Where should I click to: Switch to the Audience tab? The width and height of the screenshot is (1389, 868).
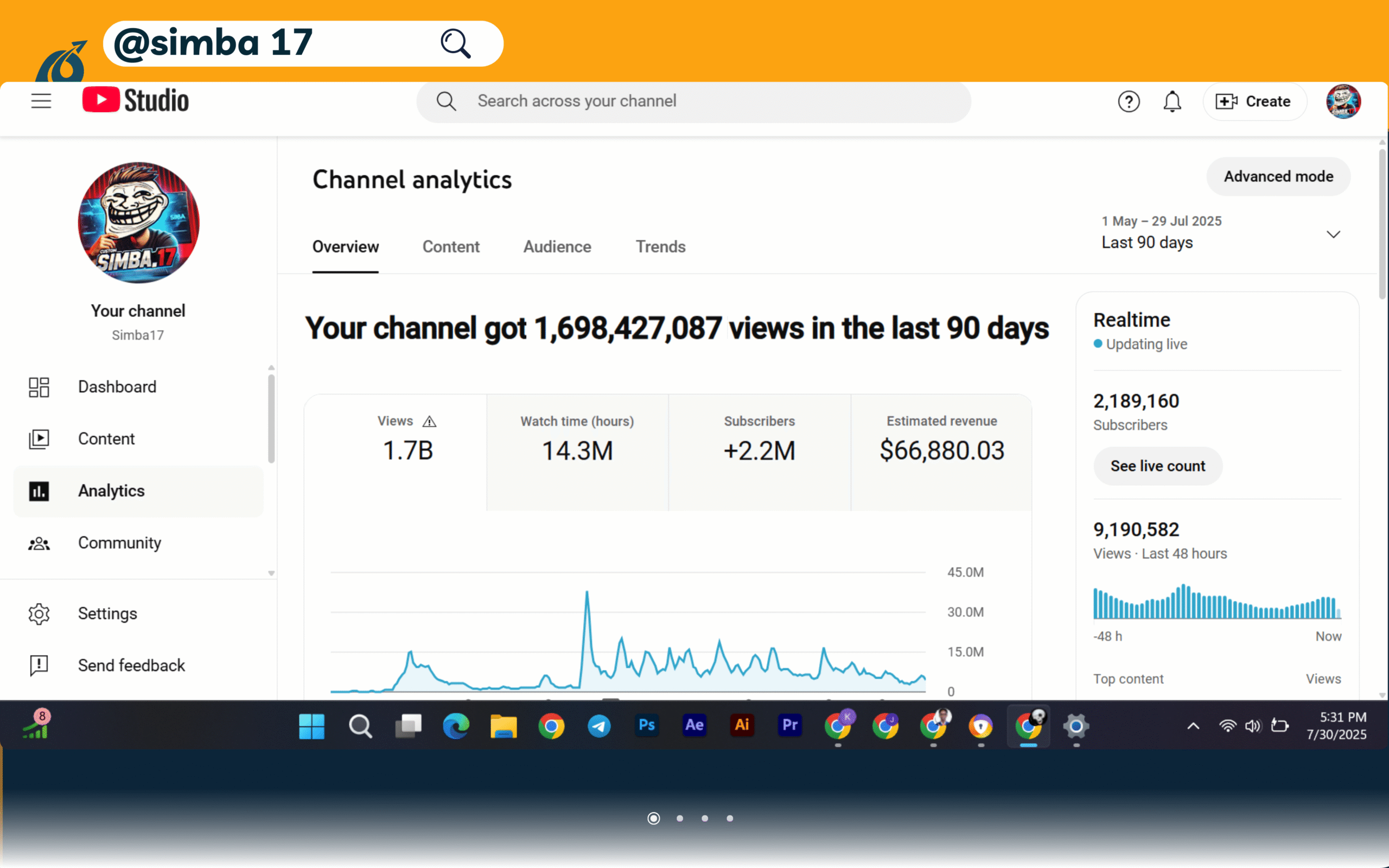[557, 247]
